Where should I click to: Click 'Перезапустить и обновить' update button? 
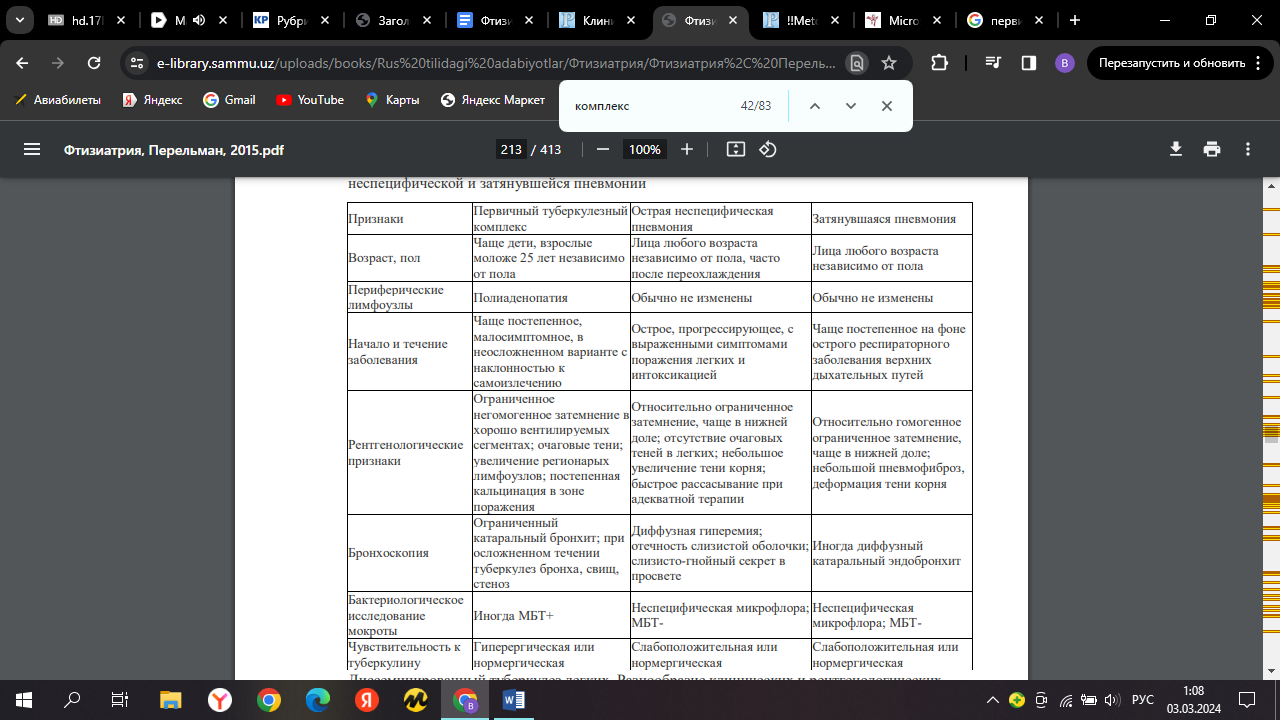1180,63
